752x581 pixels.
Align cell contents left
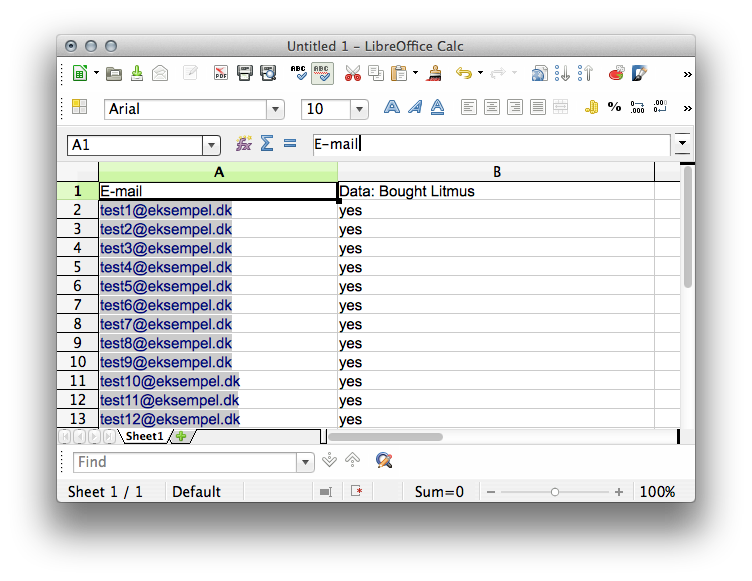469,107
